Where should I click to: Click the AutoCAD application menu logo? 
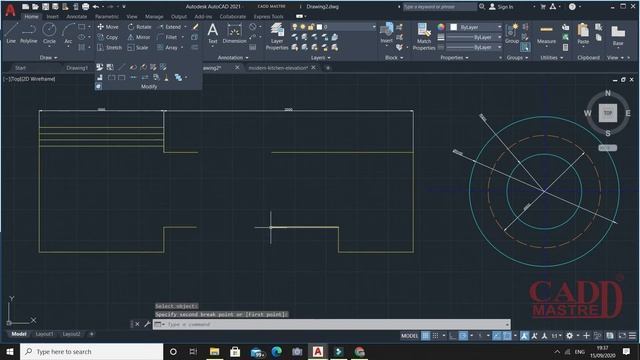click(x=10, y=10)
